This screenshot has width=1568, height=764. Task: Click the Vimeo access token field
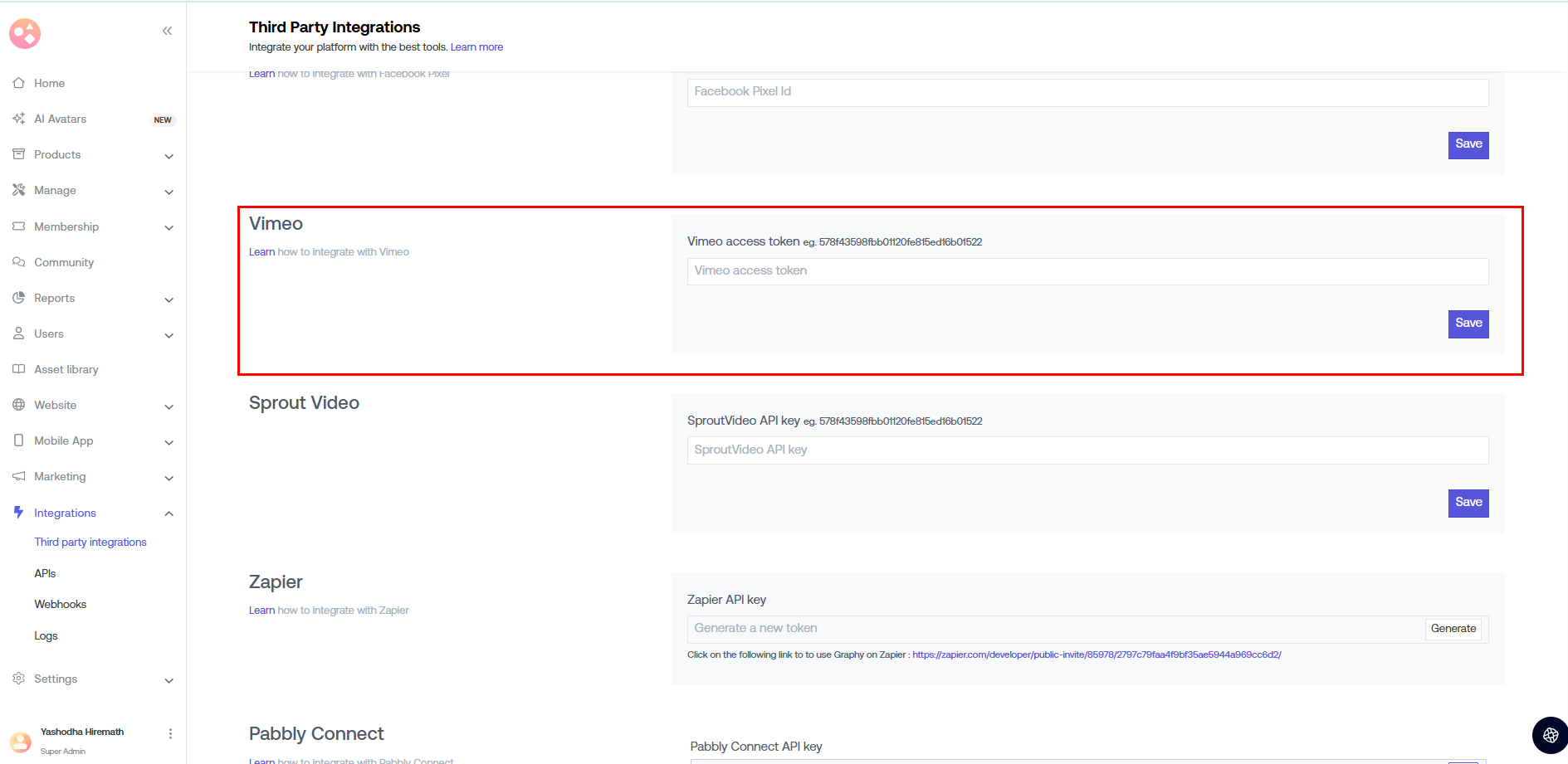coord(1087,271)
